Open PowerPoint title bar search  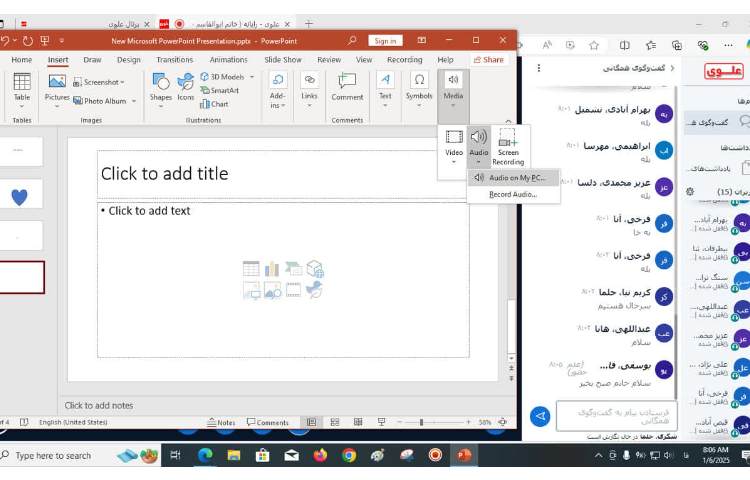click(x=352, y=41)
